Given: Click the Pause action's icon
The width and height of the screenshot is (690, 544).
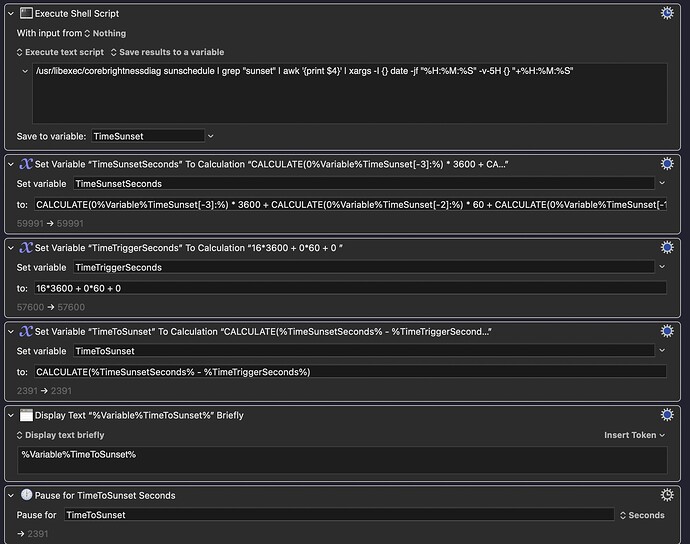Looking at the screenshot, I should click(26, 495).
